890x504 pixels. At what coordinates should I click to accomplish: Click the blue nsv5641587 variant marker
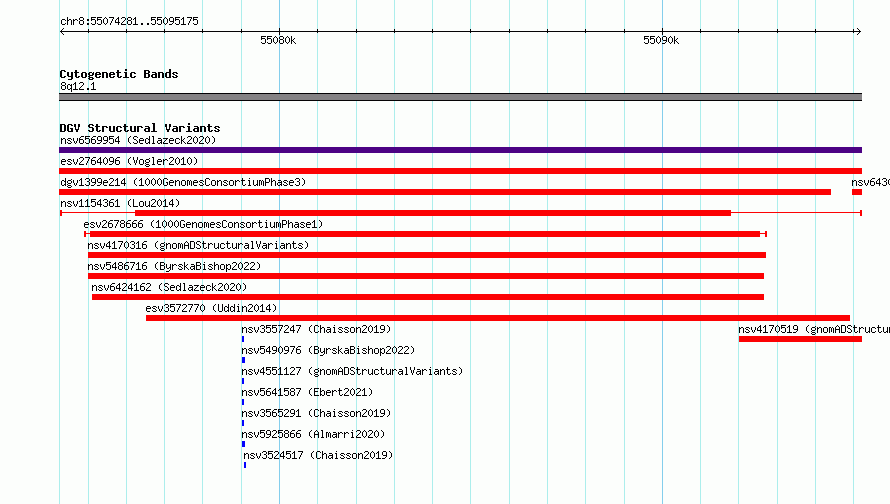[243, 402]
